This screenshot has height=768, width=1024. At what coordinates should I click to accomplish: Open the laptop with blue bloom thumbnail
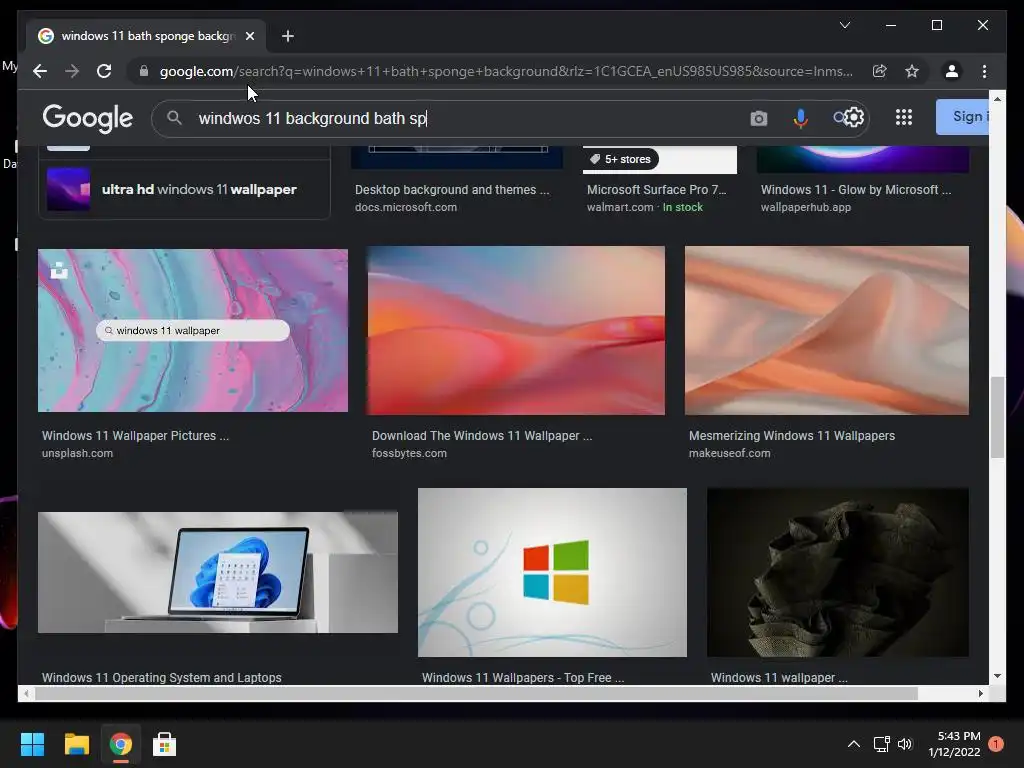217,572
